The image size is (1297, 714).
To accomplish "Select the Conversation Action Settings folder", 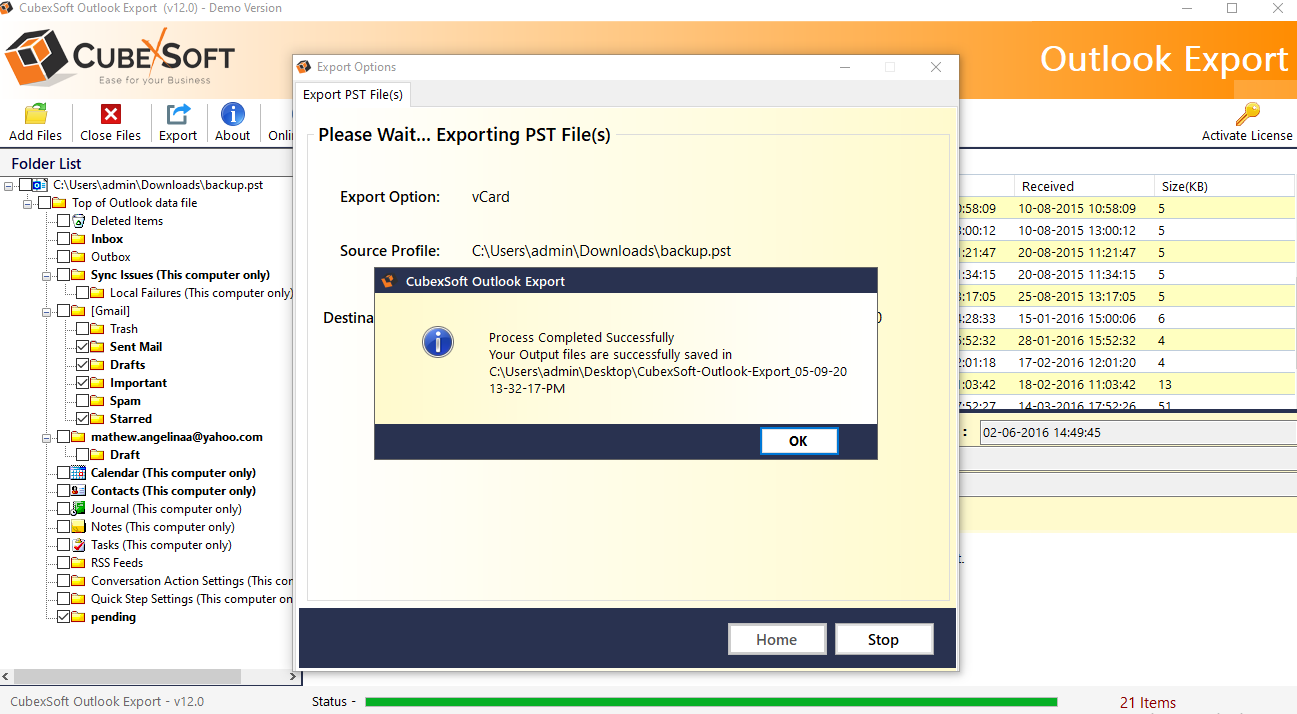I will [x=192, y=581].
